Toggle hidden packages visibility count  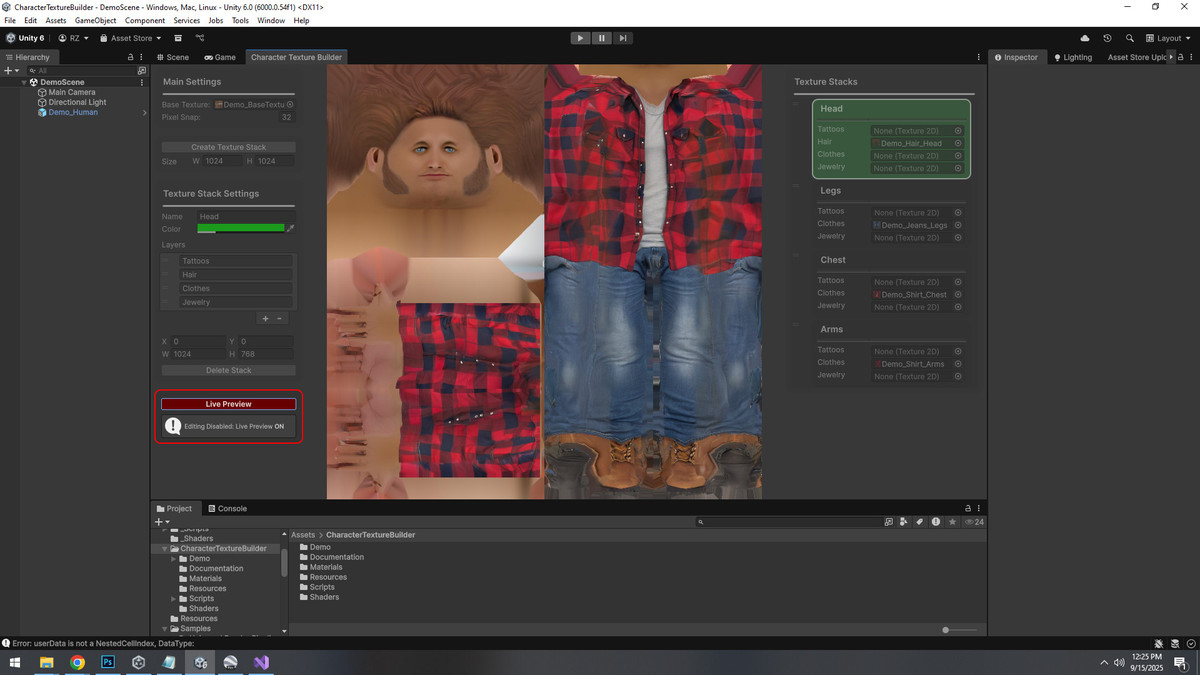(973, 522)
